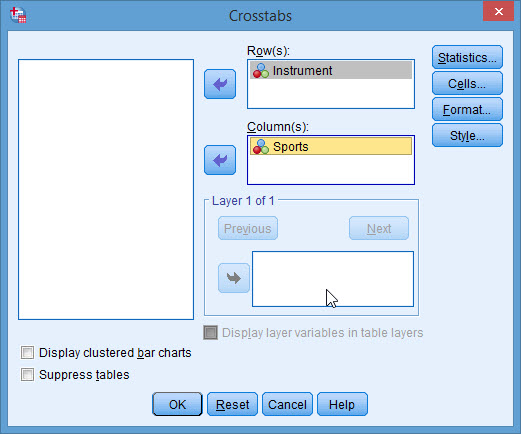Click the Next layer button
The image size is (521, 434).
[x=379, y=228]
